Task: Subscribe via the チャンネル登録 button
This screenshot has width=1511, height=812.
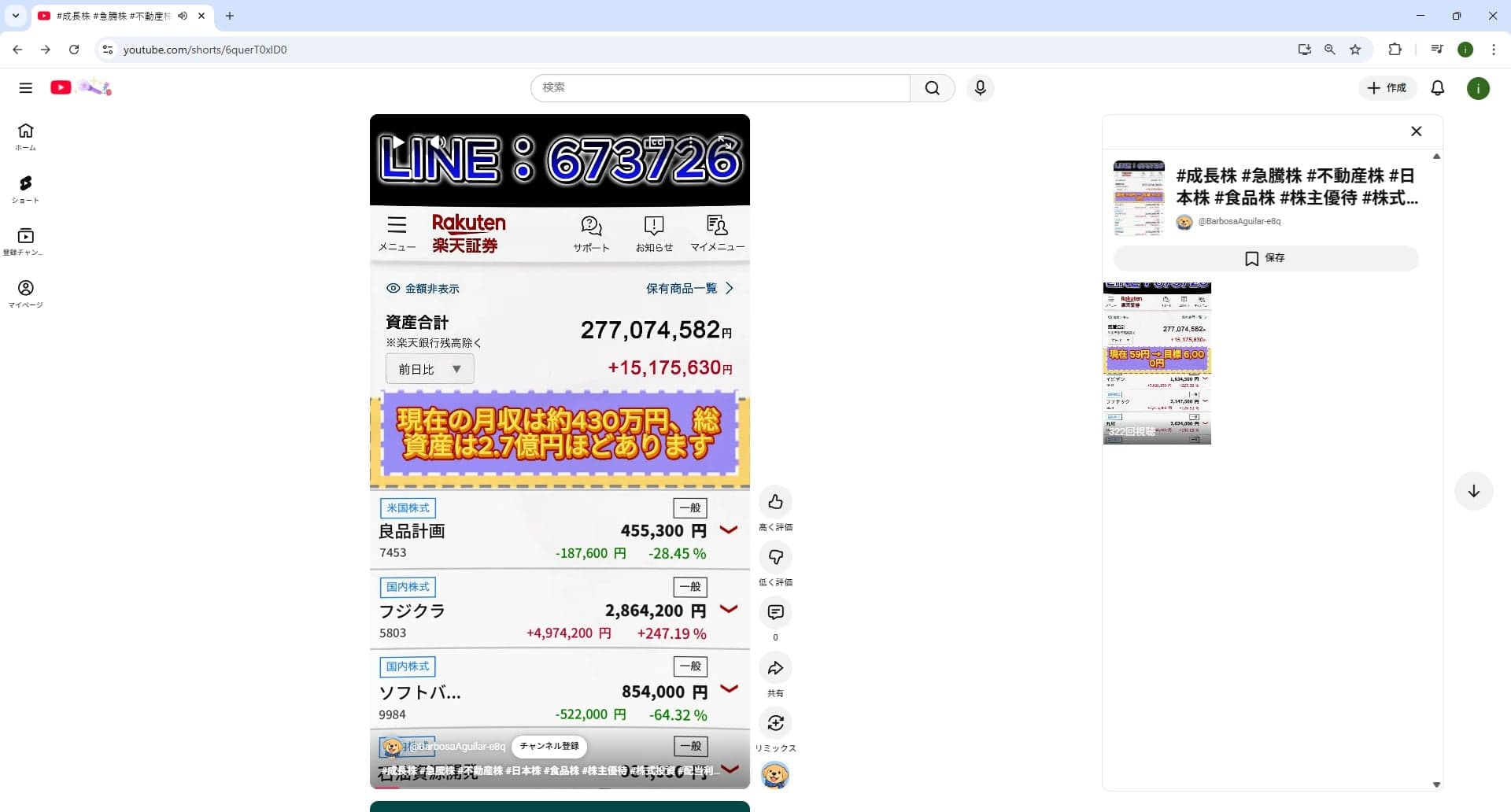Action: pyautogui.click(x=549, y=746)
